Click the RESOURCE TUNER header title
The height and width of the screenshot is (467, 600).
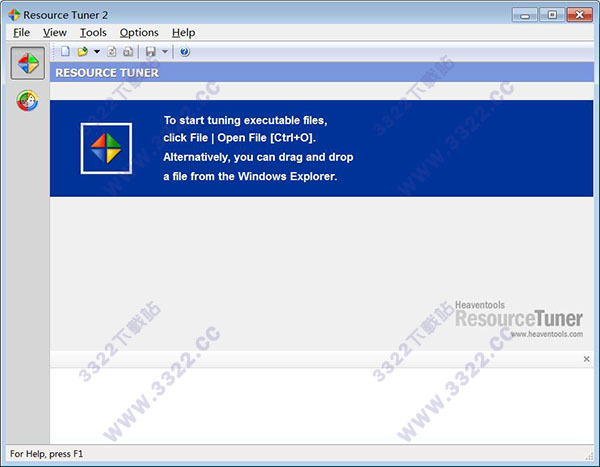click(x=107, y=73)
